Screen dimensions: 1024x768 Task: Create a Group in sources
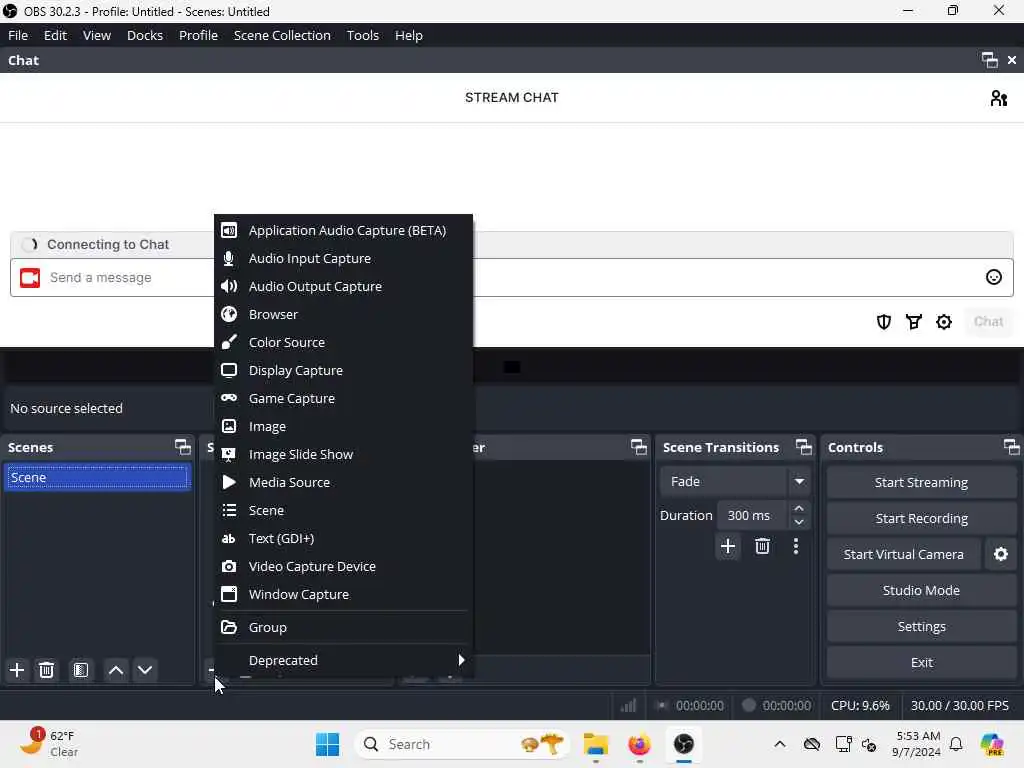click(343, 628)
